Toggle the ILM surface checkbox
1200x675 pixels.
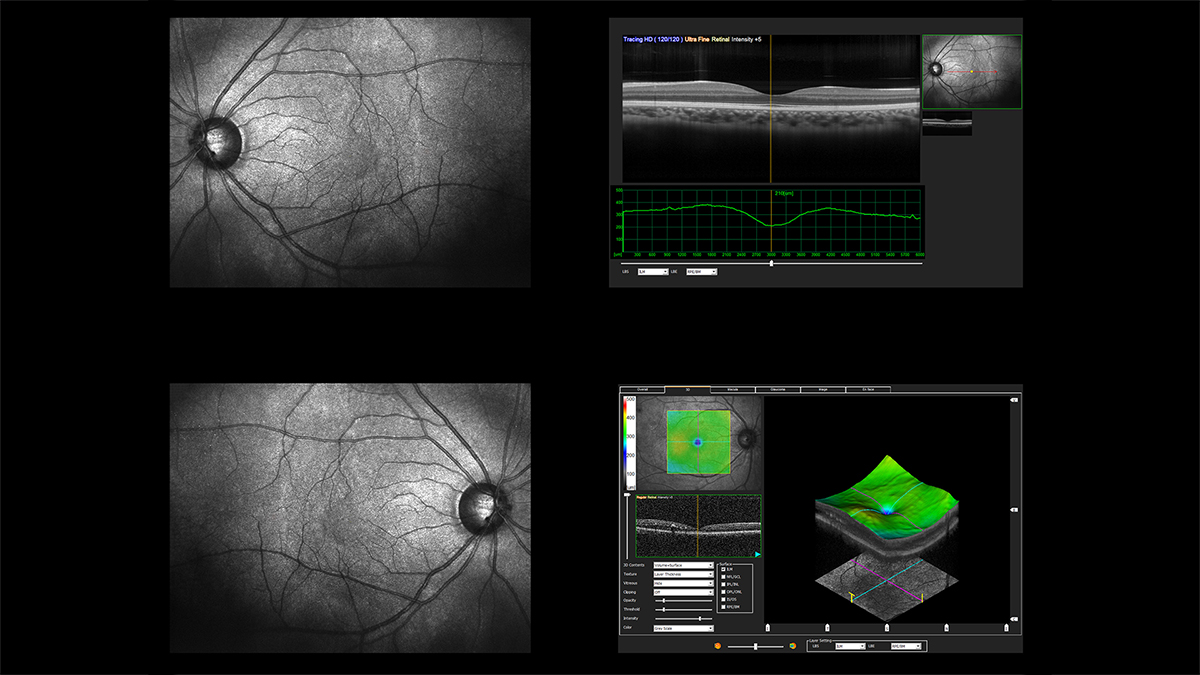click(x=725, y=569)
